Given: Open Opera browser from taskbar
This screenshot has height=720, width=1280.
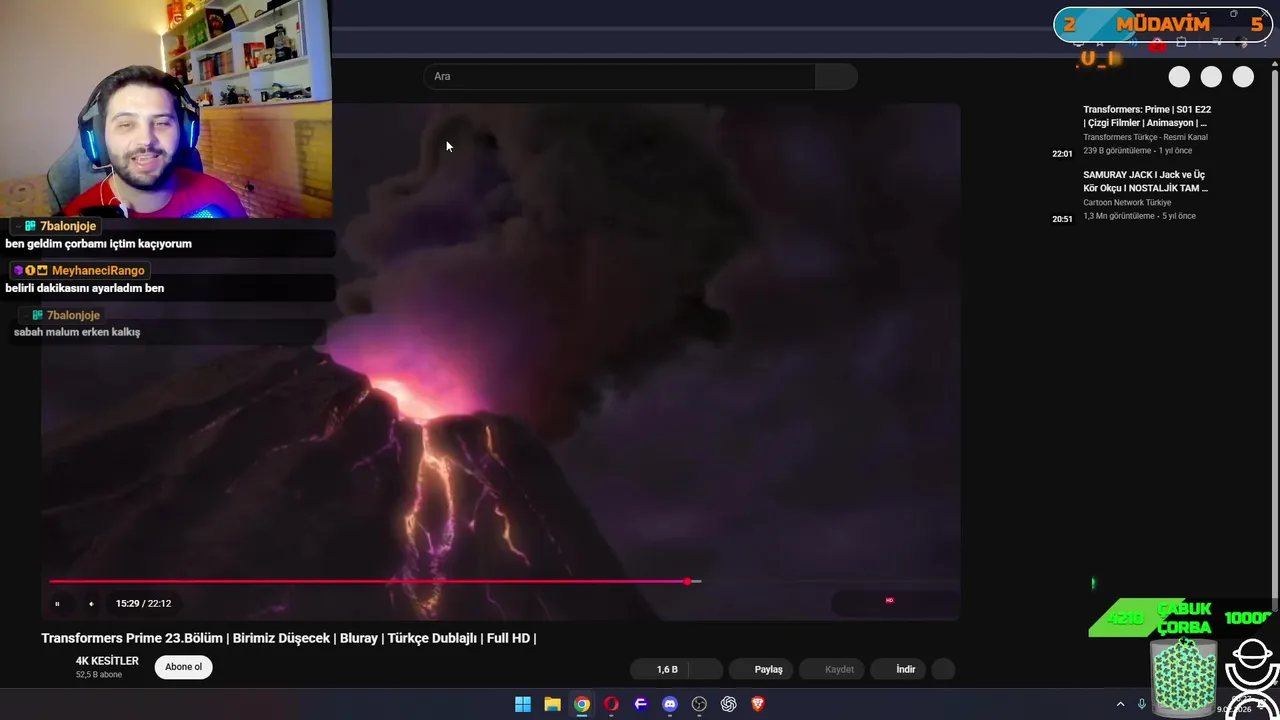Looking at the screenshot, I should pyautogui.click(x=611, y=704).
